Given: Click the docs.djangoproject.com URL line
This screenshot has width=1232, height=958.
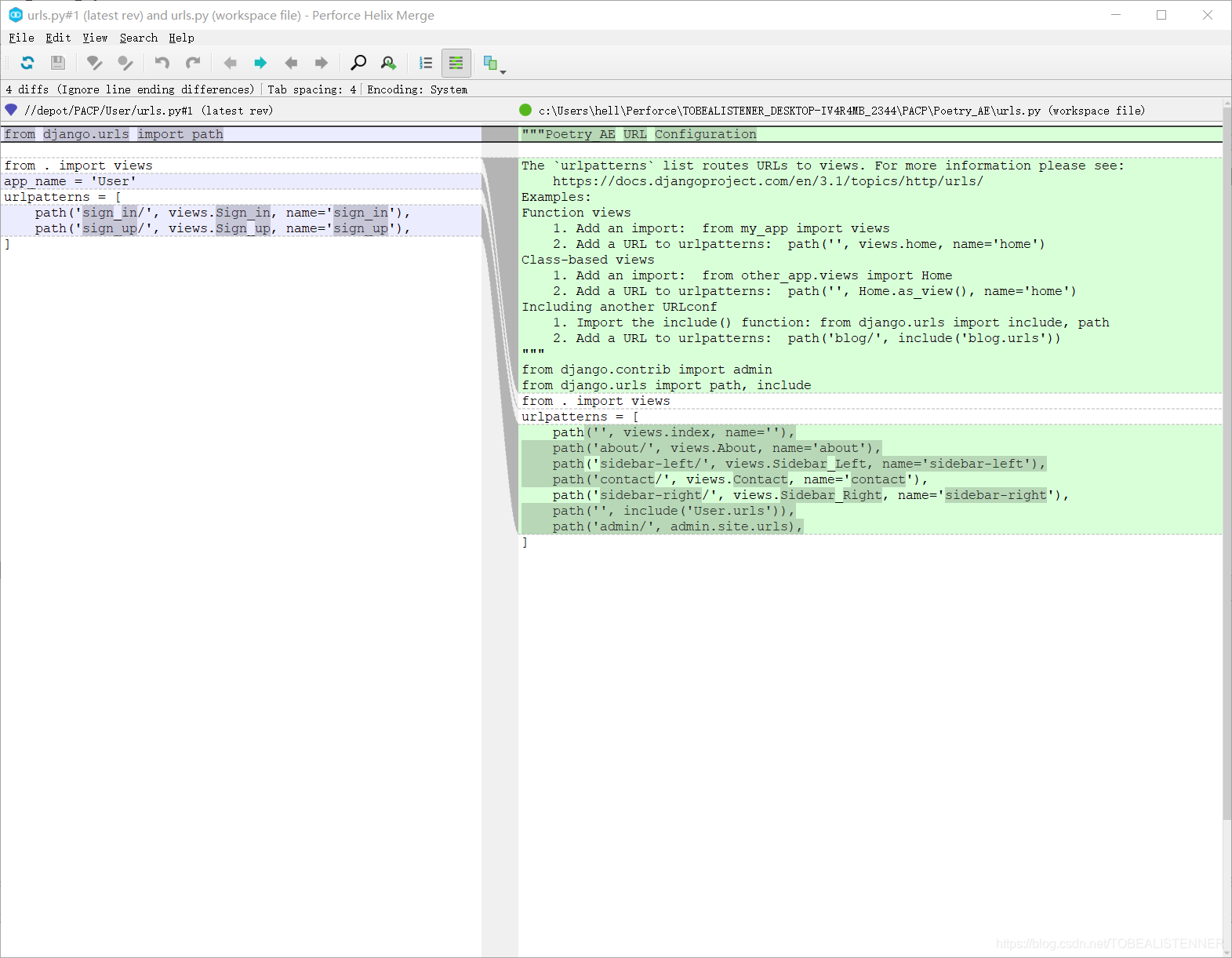Looking at the screenshot, I should pyautogui.click(x=768, y=181).
